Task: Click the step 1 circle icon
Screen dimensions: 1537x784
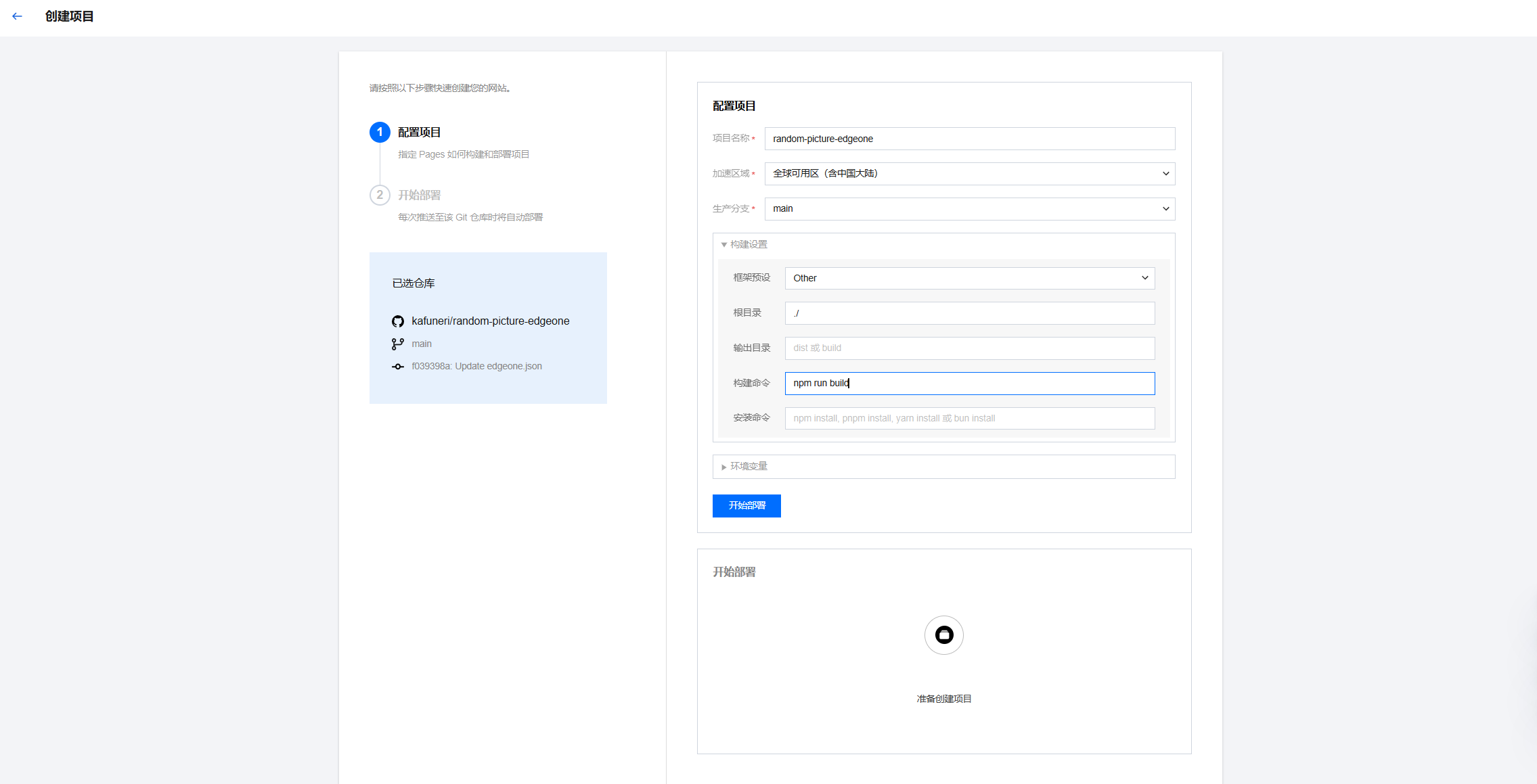Action: point(380,132)
